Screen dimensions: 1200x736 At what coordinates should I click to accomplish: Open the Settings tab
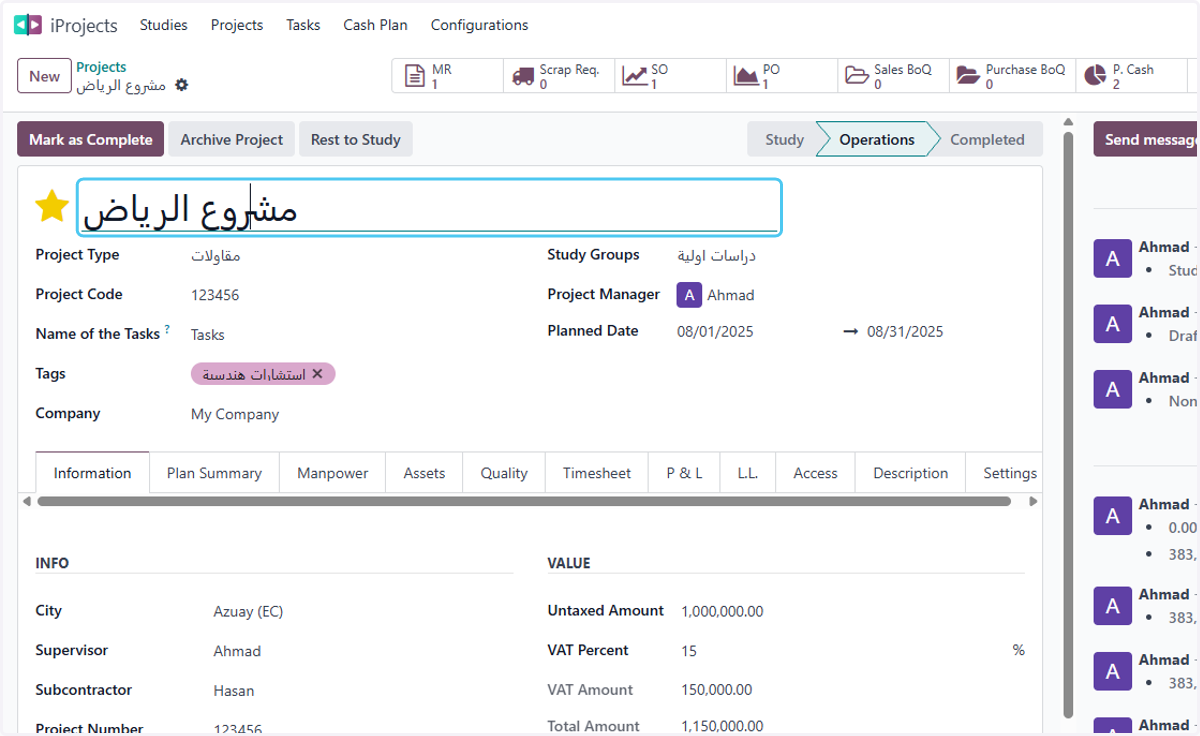[1004, 473]
